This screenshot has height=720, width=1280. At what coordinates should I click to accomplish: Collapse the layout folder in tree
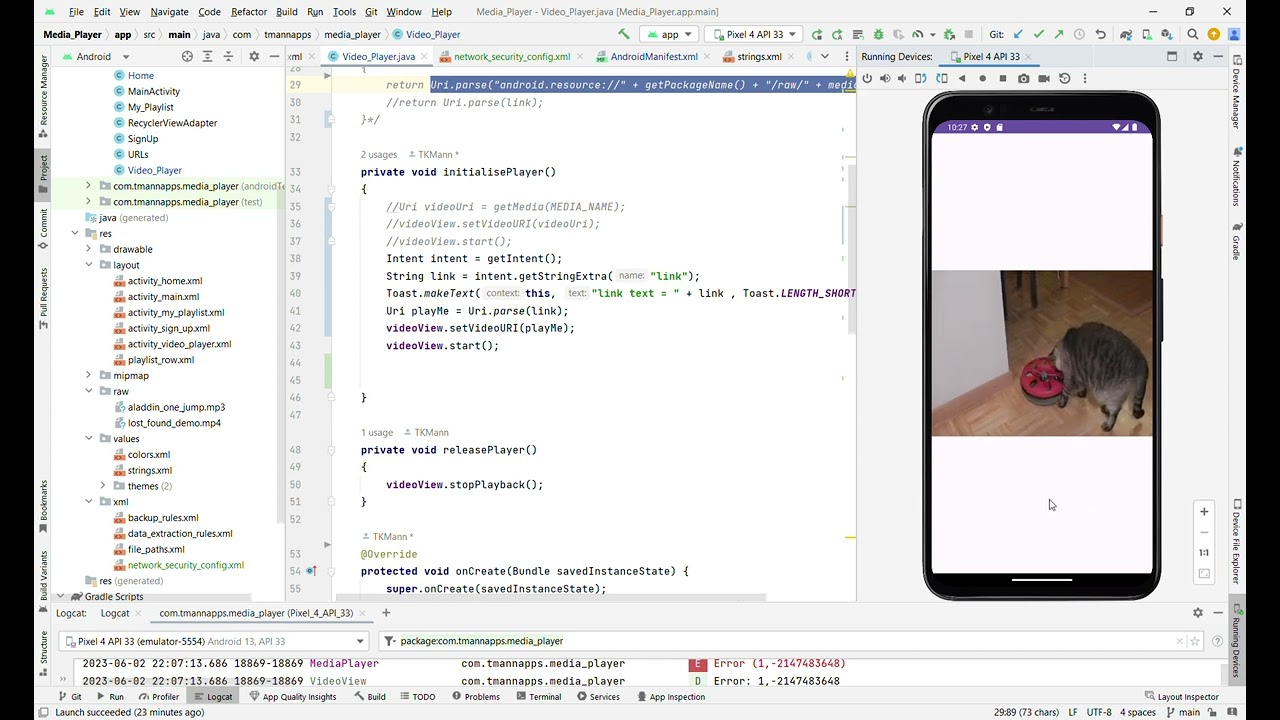89,265
